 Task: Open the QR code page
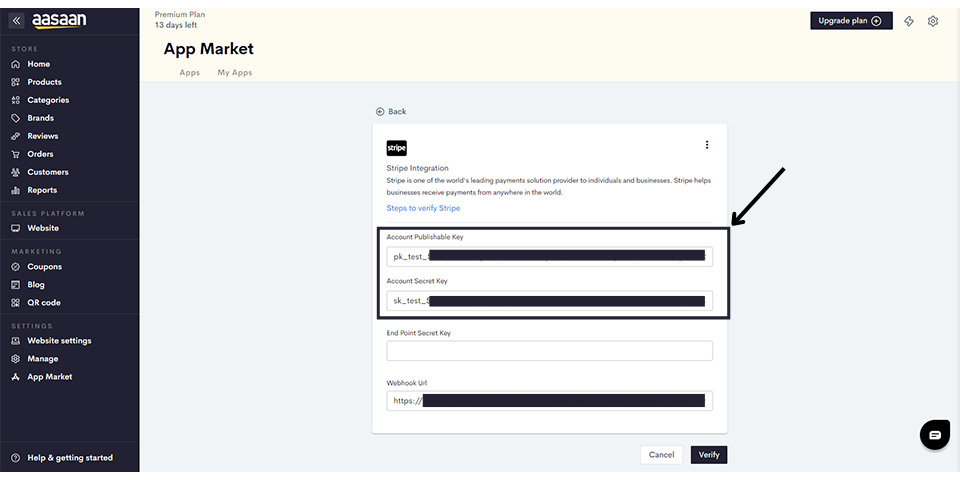[x=43, y=303]
